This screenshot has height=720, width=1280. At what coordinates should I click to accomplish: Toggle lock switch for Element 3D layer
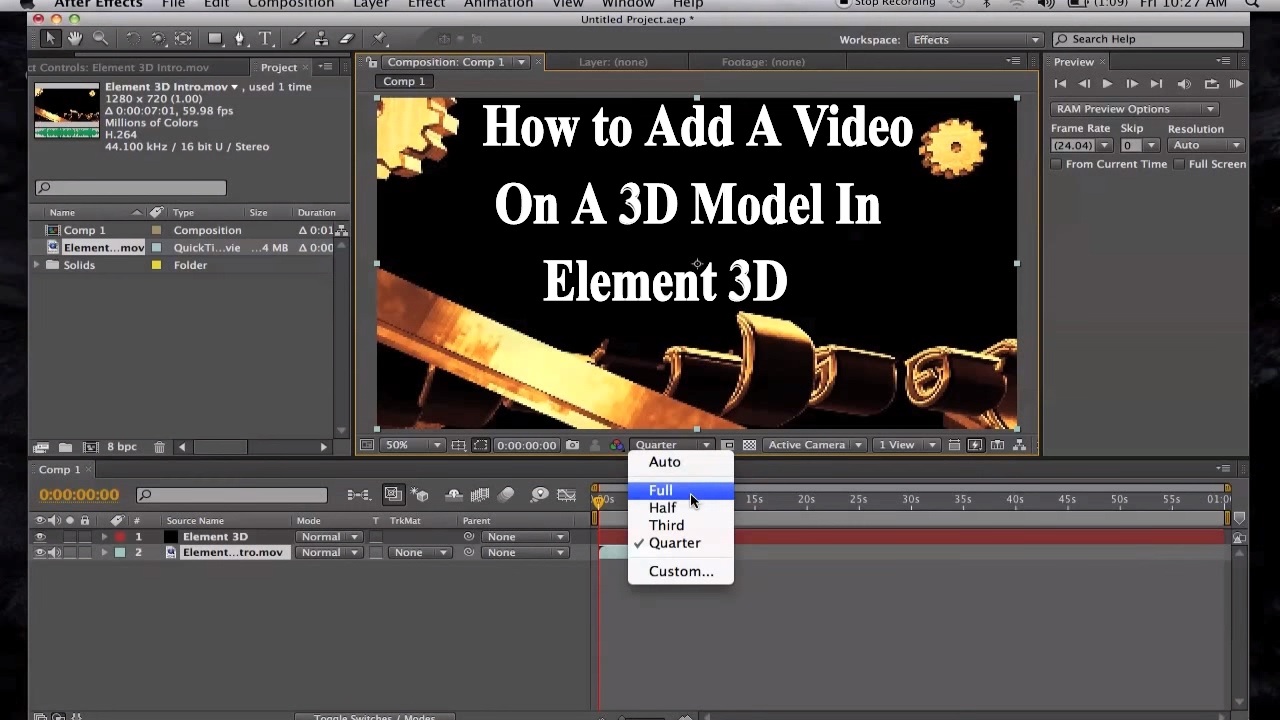click(85, 537)
